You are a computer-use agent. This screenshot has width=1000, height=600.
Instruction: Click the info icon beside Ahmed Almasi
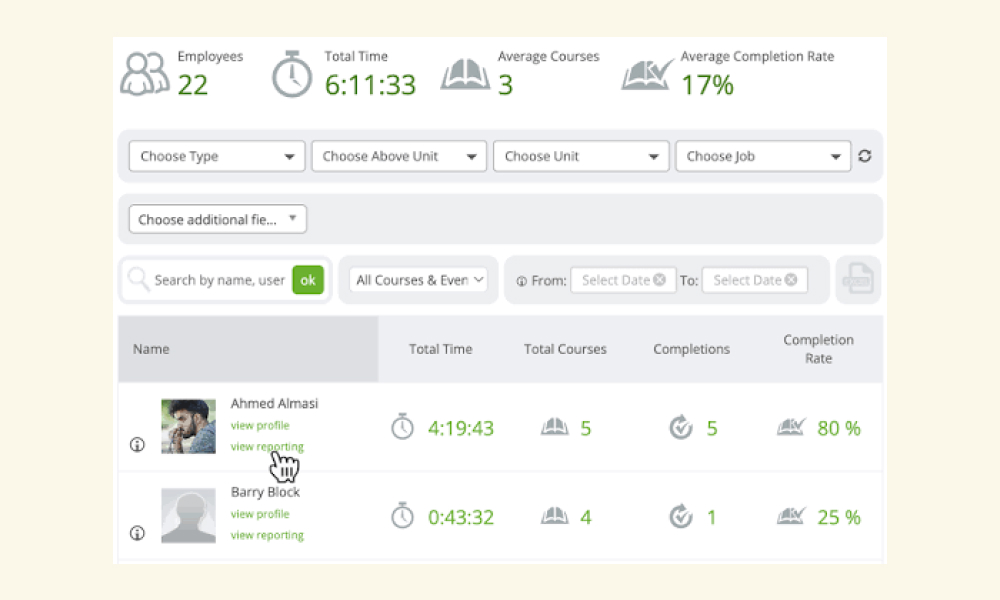click(x=137, y=444)
